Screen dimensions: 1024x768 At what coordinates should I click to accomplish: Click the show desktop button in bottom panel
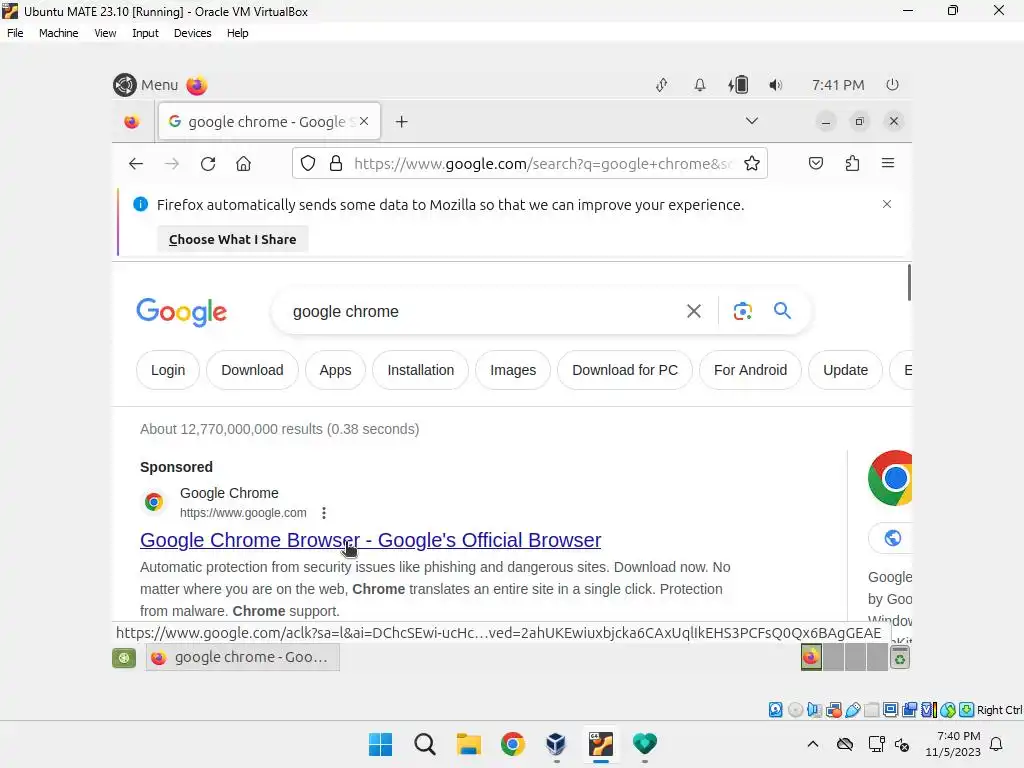pos(124,658)
